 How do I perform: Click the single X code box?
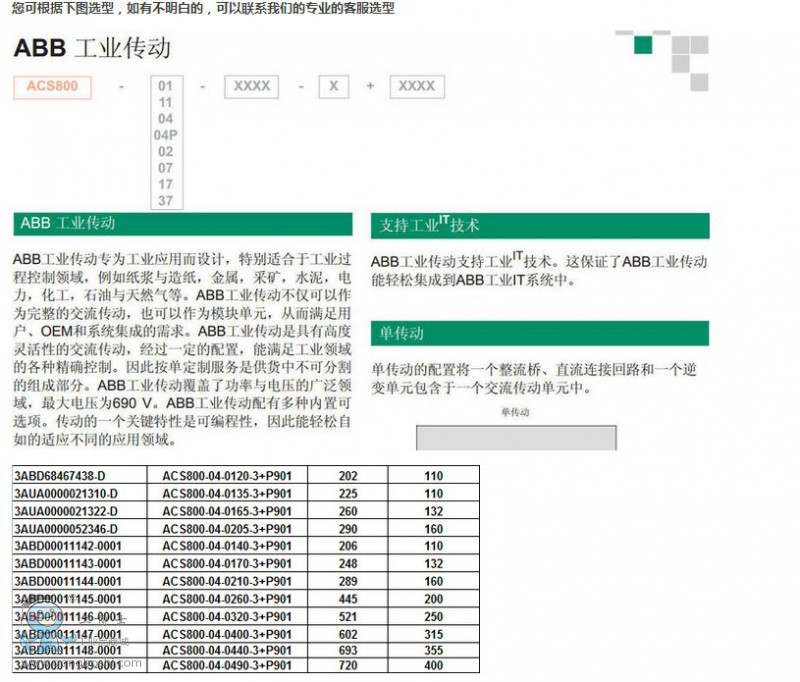[x=334, y=87]
